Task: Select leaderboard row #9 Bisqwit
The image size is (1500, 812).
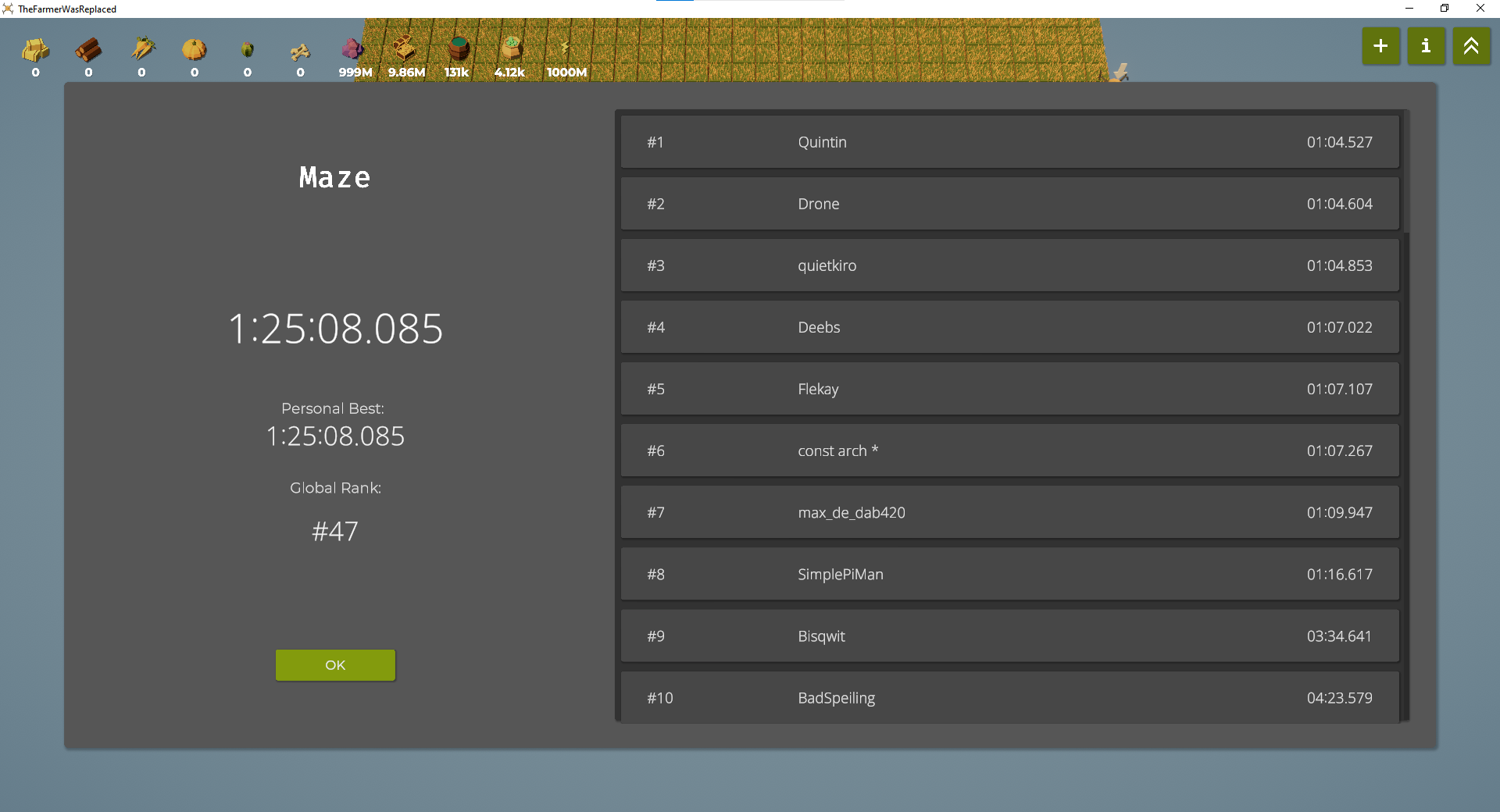Action: click(x=1009, y=636)
